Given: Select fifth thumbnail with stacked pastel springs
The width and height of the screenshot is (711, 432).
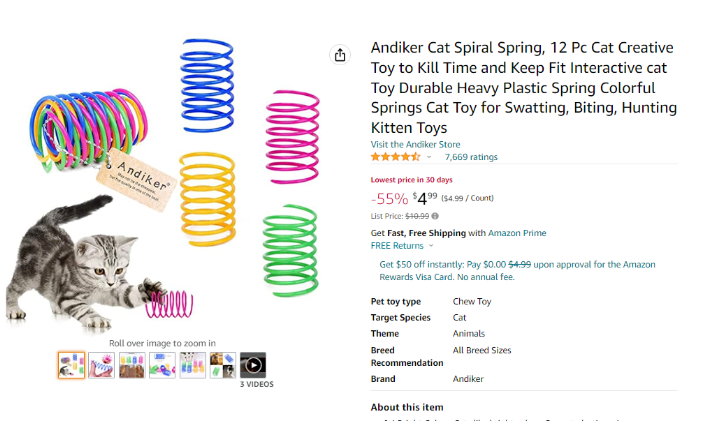Looking at the screenshot, I should click(x=193, y=365).
